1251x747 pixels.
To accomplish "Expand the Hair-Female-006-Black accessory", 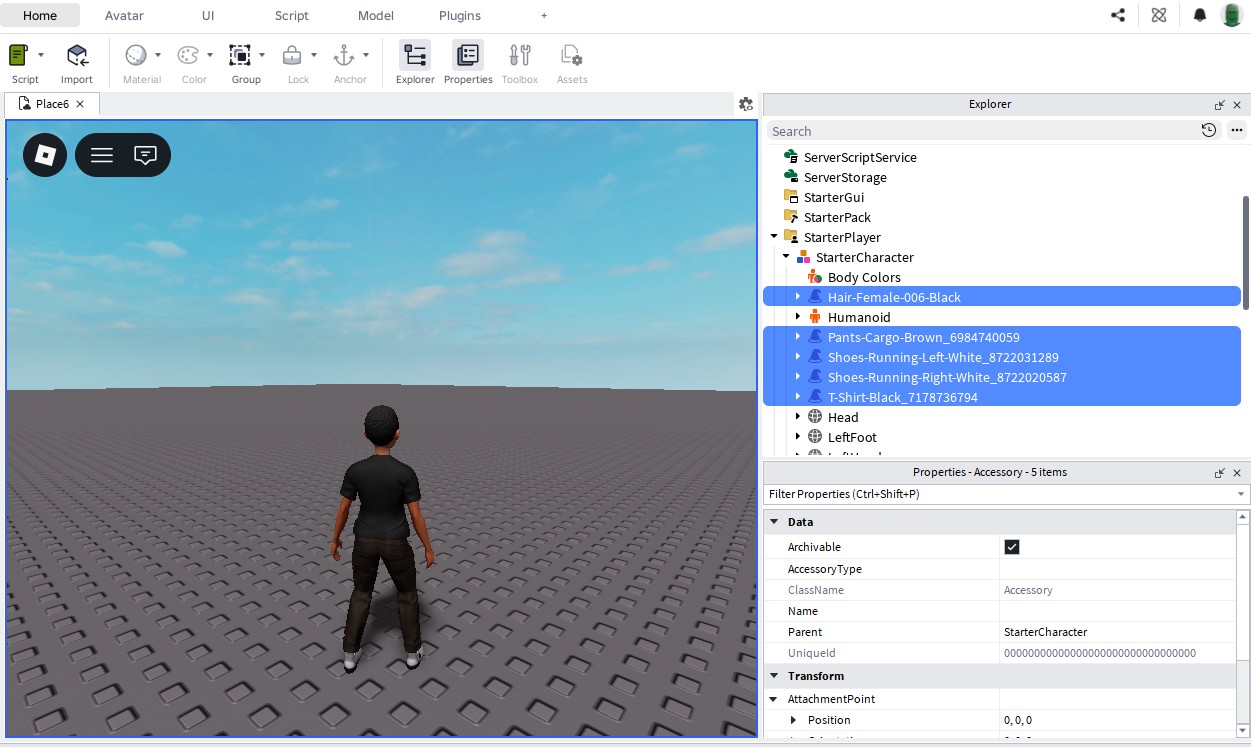I will [798, 297].
